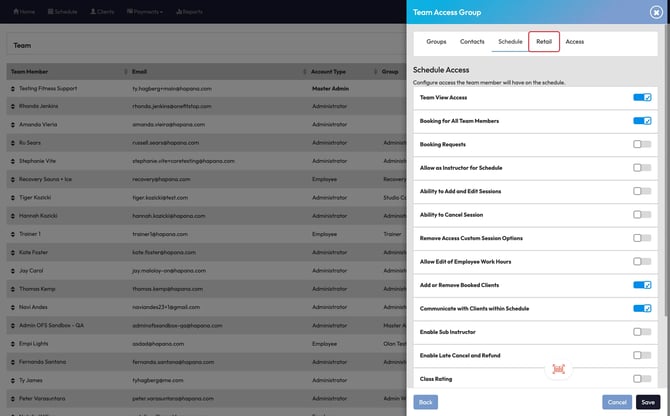Open the Access tab
Image resolution: width=670 pixels, height=416 pixels.
(x=575, y=41)
